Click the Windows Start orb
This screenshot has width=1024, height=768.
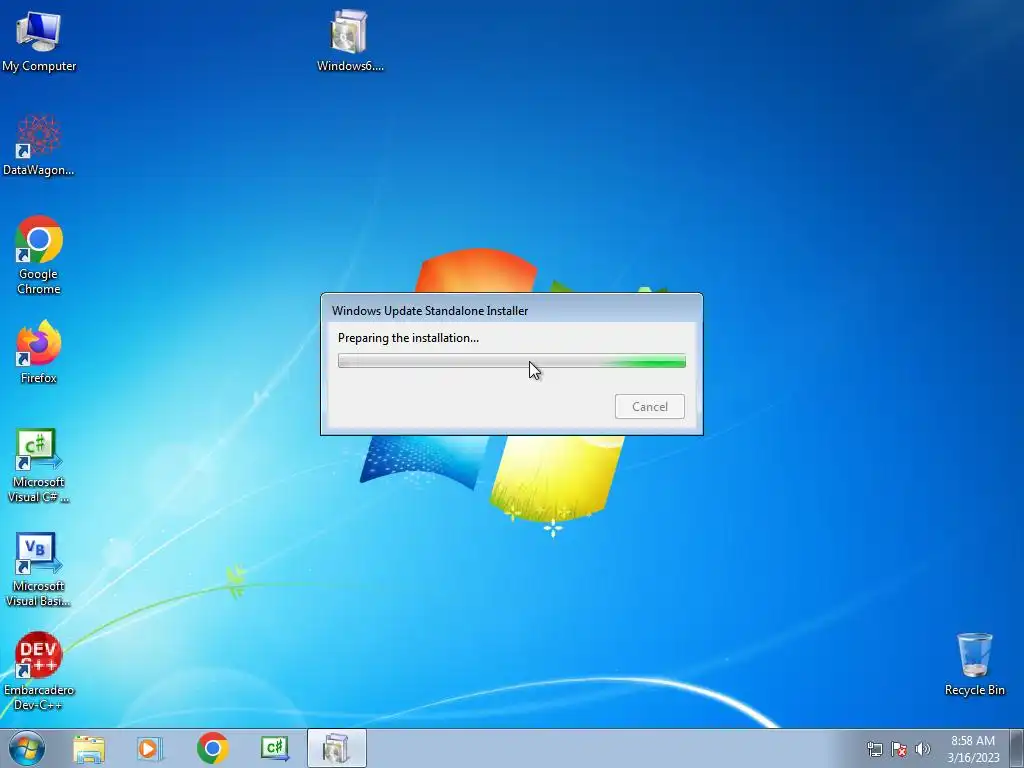pos(27,748)
